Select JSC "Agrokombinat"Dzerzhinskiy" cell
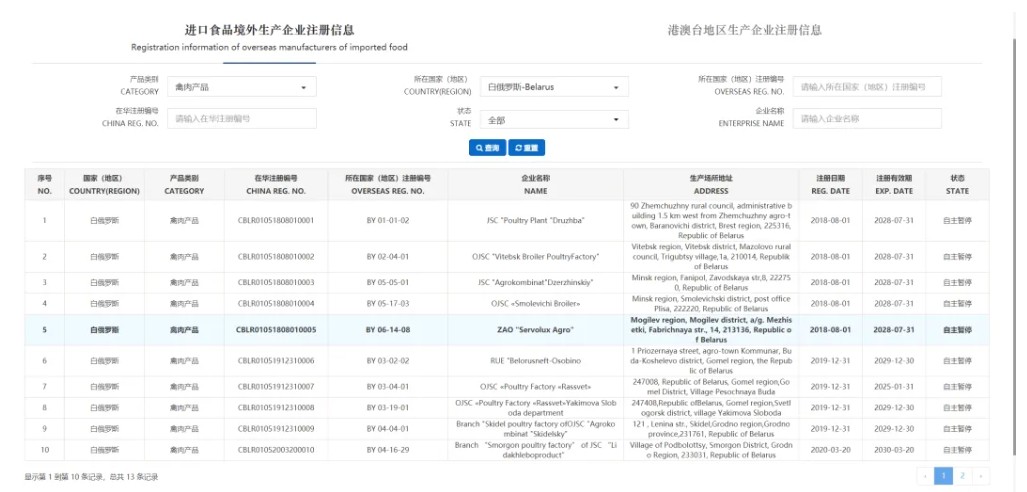Viewport: 1027px width, 492px height. click(536, 282)
